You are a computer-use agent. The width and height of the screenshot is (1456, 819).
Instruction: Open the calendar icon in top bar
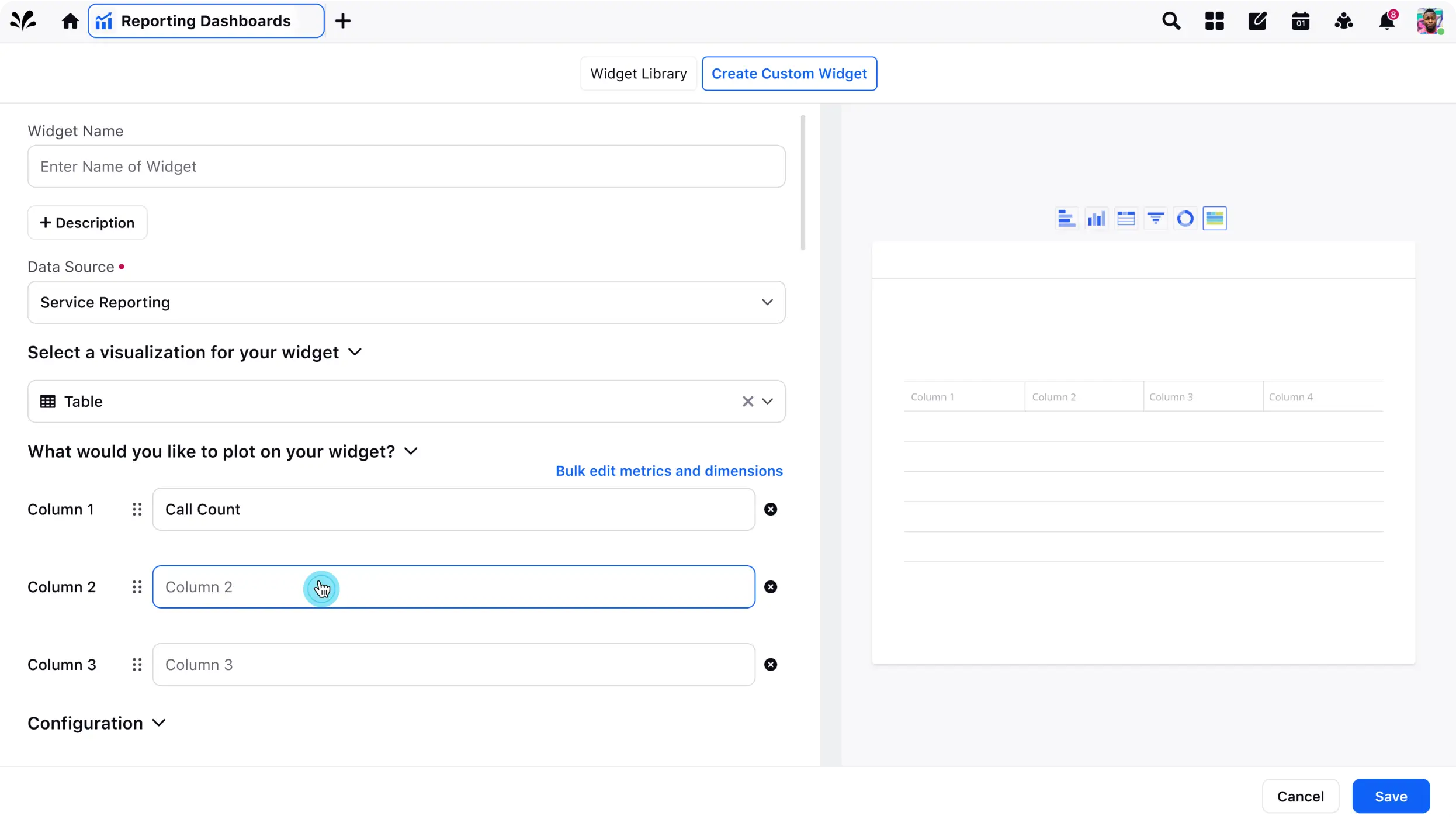pos(1300,22)
